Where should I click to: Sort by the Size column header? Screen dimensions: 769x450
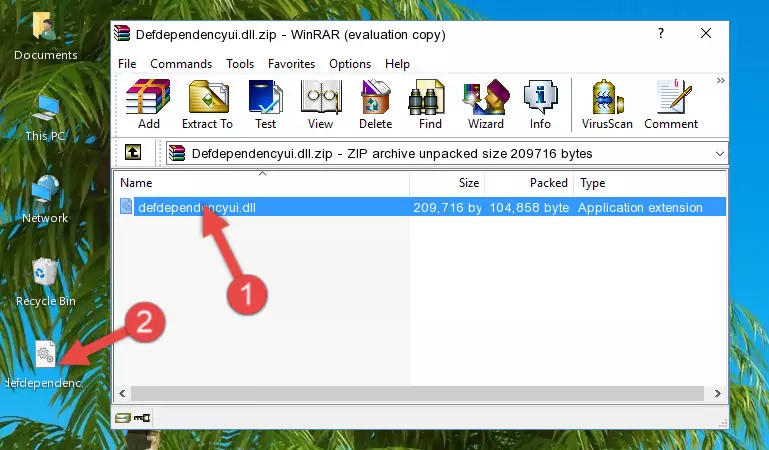[447, 183]
